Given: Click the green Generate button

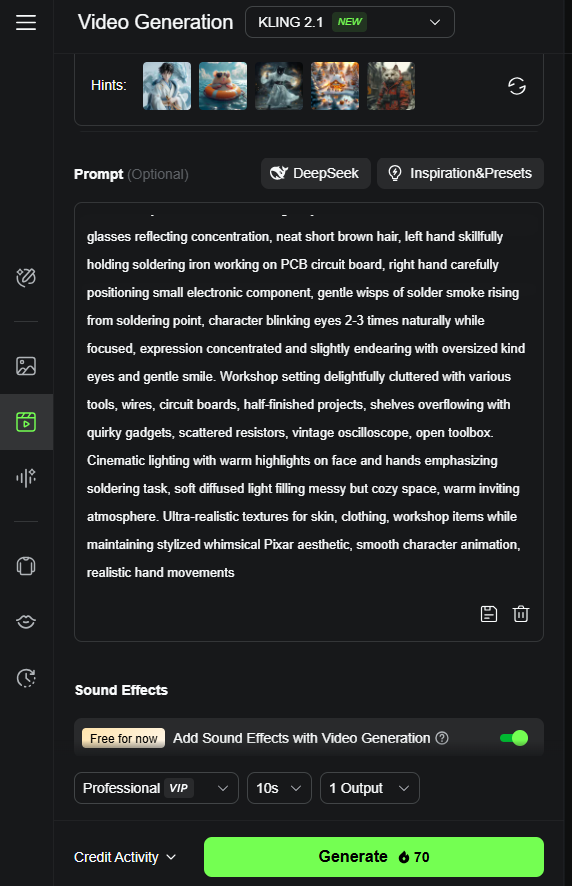Looking at the screenshot, I should click(374, 857).
